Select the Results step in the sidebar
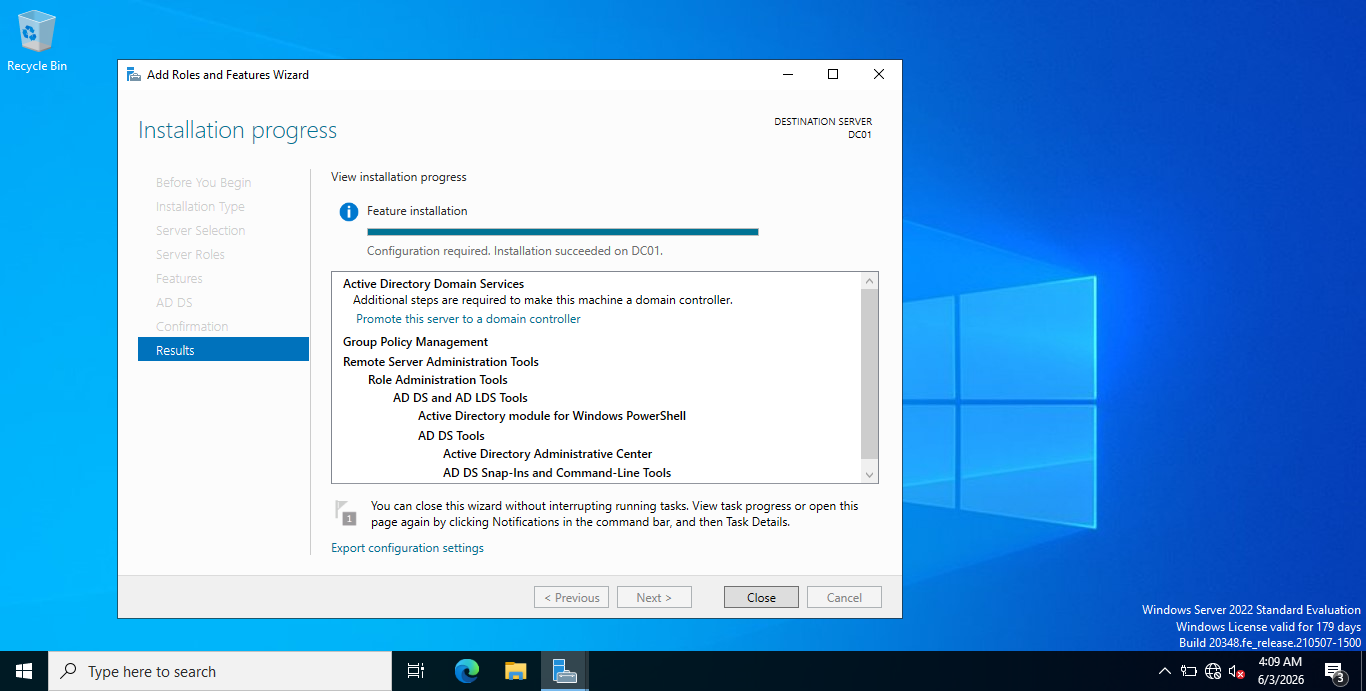This screenshot has width=1366, height=691. point(223,350)
